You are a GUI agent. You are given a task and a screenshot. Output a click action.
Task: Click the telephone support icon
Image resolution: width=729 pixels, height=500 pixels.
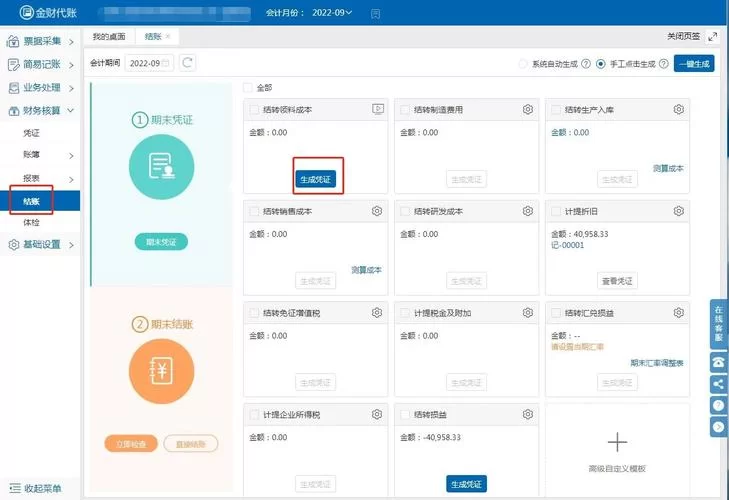tap(718, 362)
